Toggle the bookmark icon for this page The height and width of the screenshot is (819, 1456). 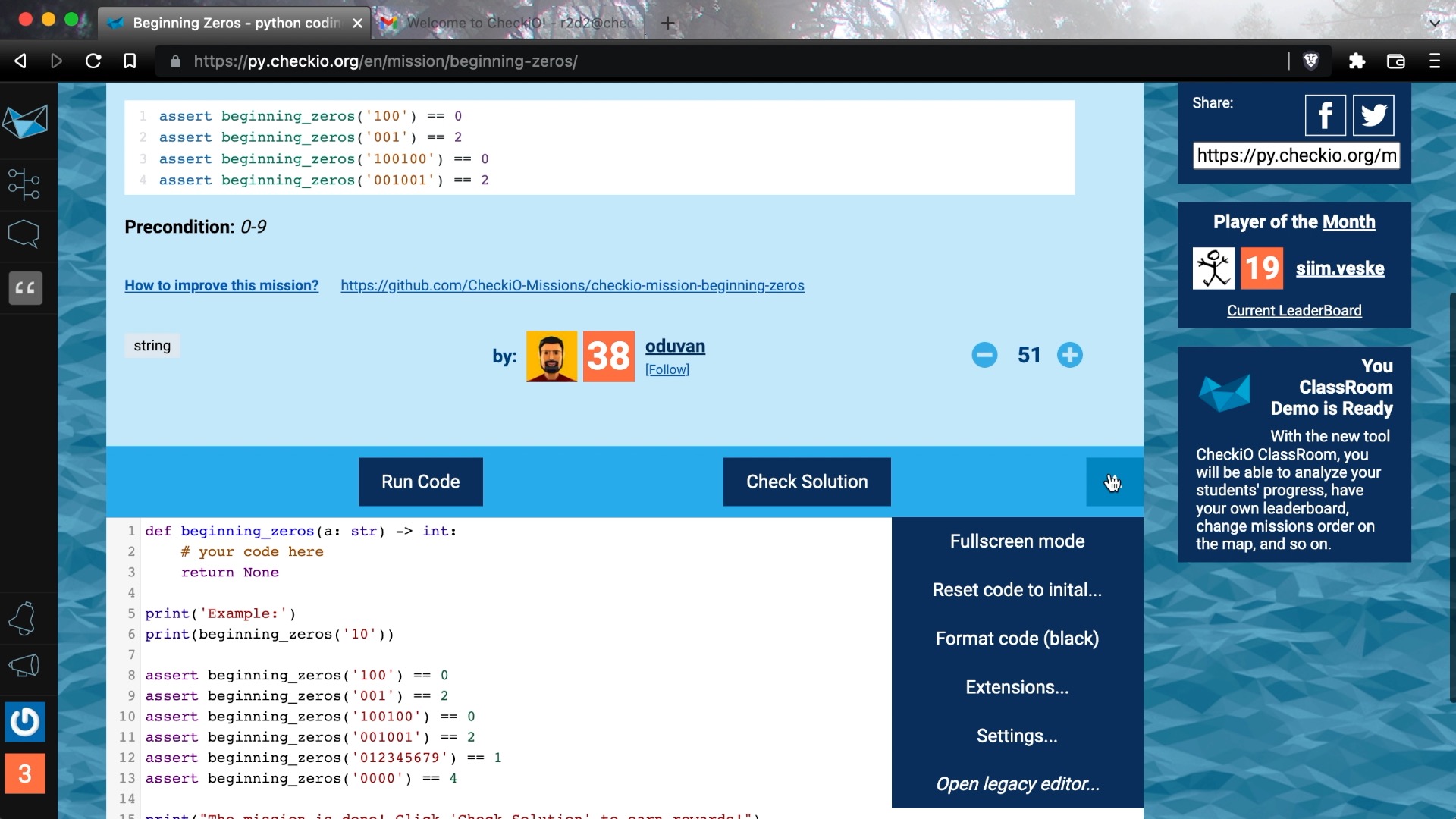tap(130, 61)
